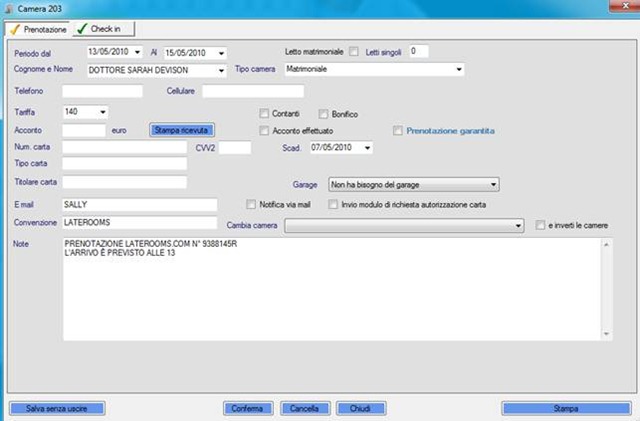Click the Num. carta input field
640x421 pixels.
pos(124,147)
